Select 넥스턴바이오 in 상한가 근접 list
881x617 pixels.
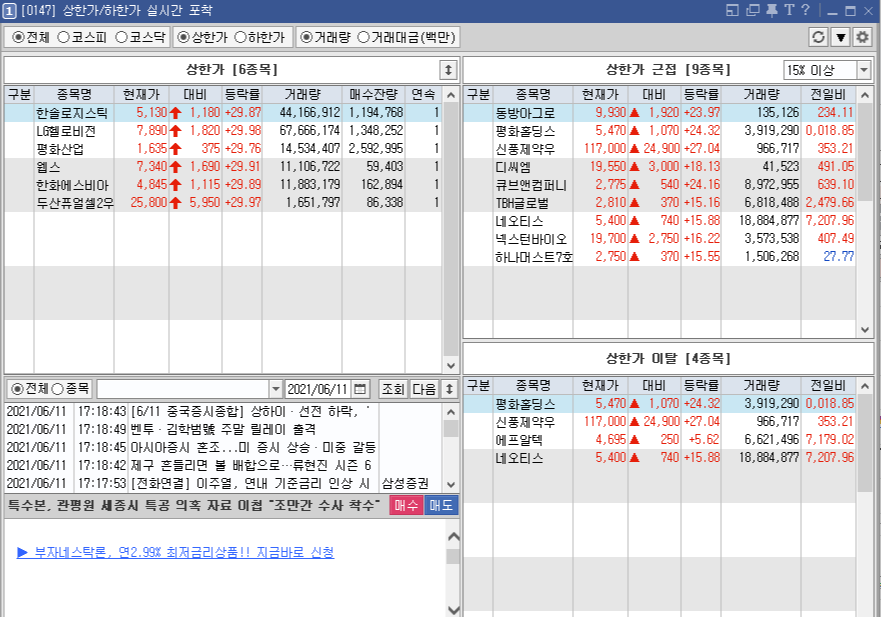[660, 239]
